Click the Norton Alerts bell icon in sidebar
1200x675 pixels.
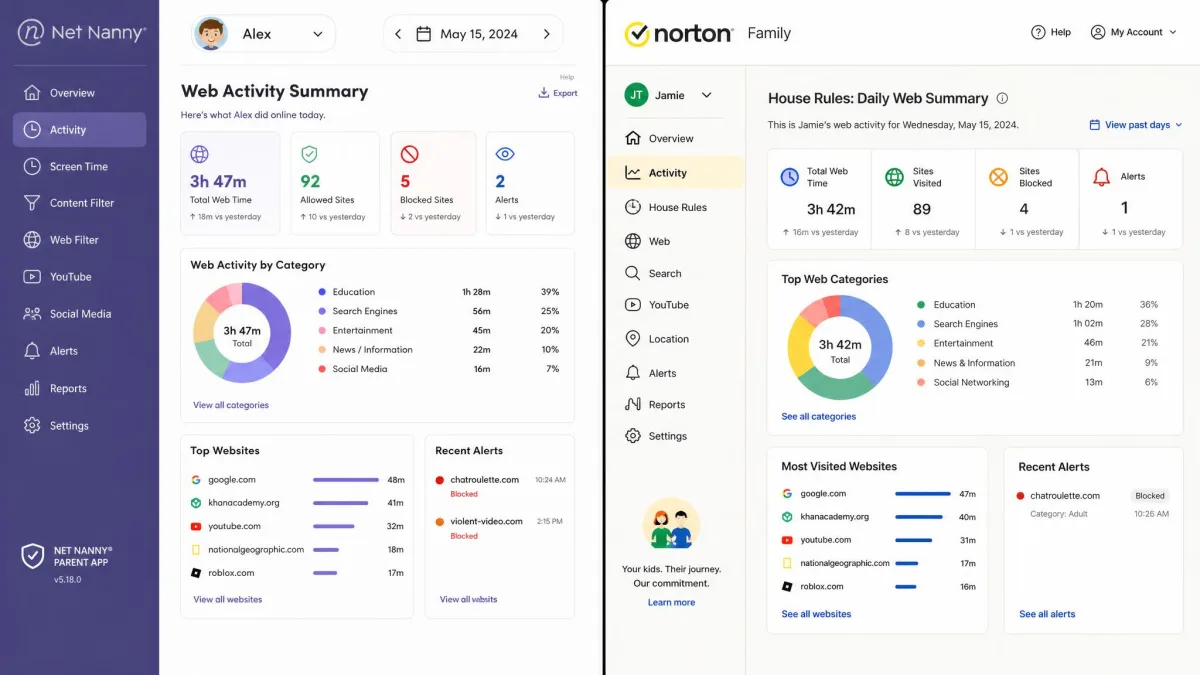[633, 372]
